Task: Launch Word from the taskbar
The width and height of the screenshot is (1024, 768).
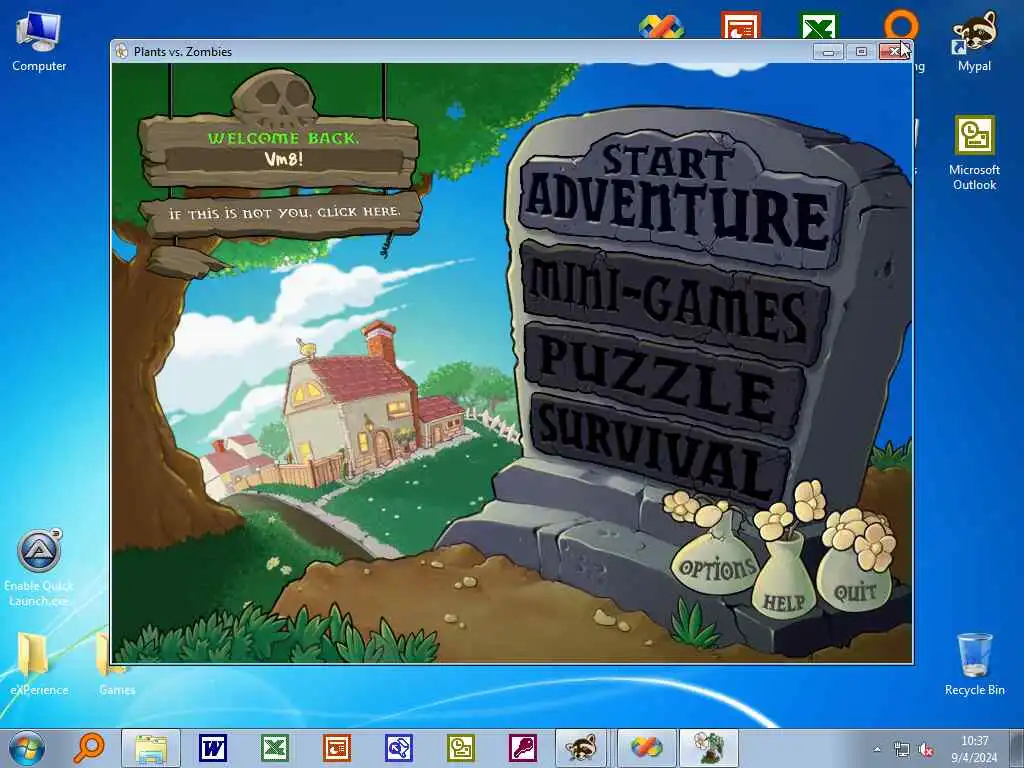Action: pos(213,748)
